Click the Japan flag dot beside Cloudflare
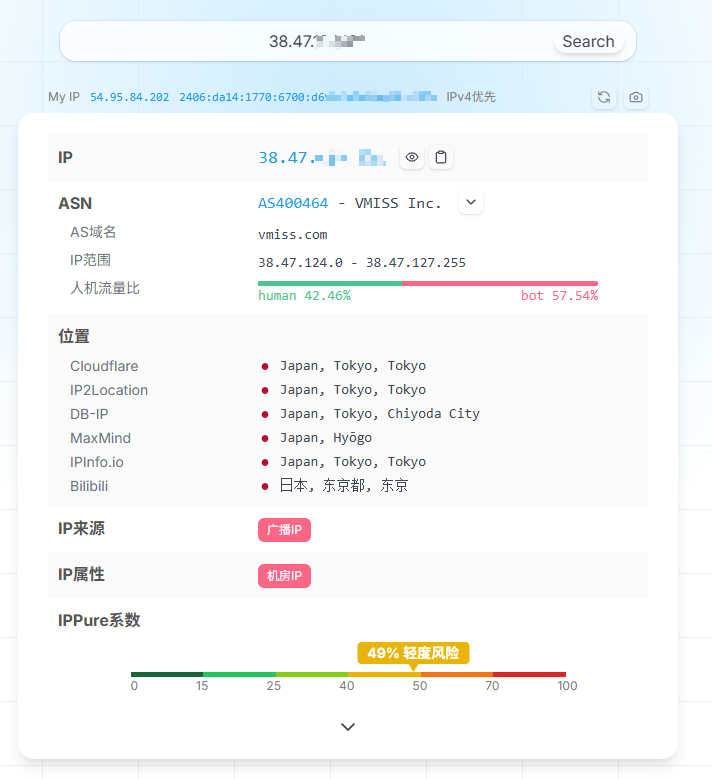This screenshot has height=779, width=712. (265, 367)
